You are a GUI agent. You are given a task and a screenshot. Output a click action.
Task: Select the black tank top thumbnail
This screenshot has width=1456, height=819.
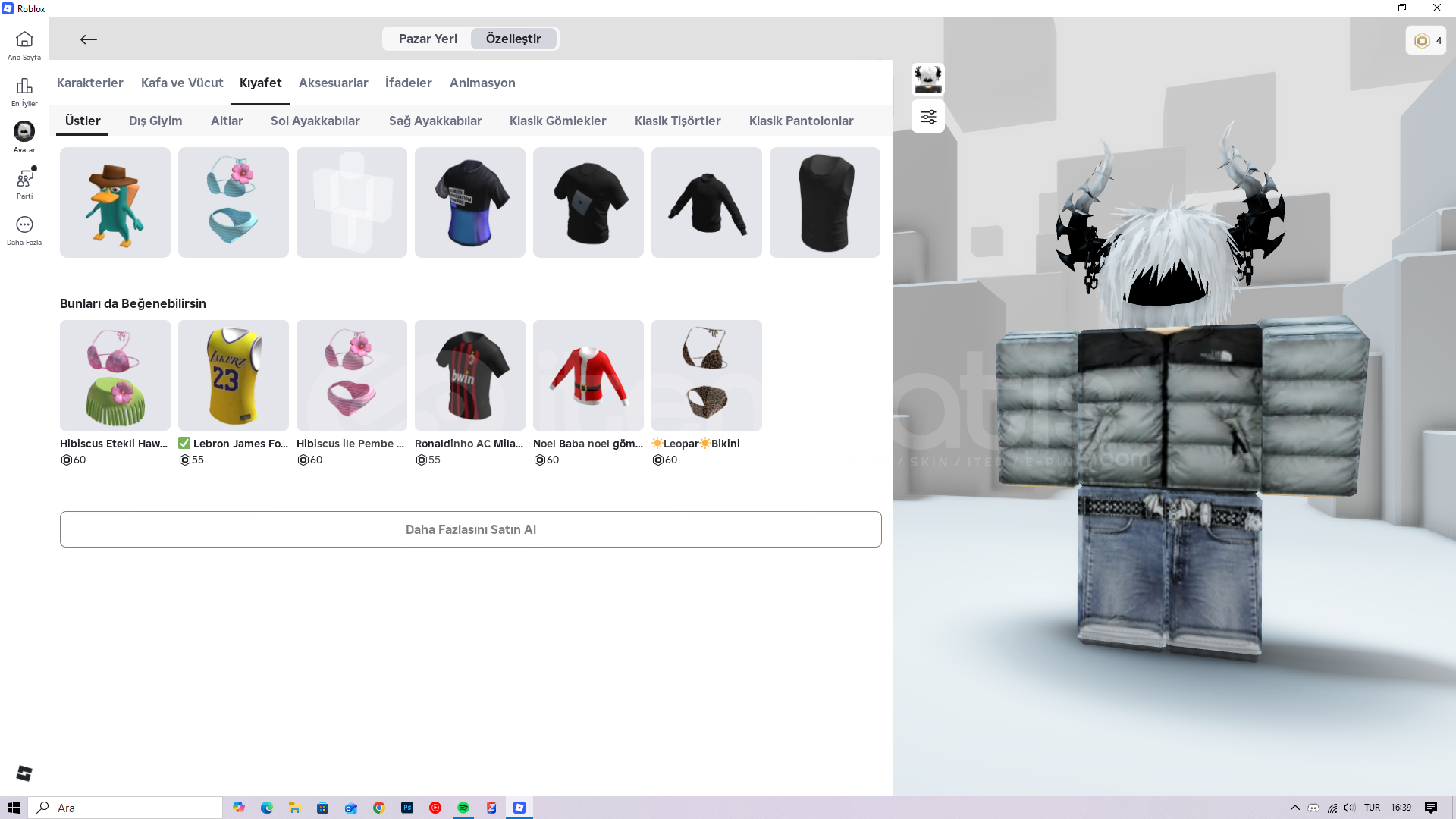pos(825,202)
